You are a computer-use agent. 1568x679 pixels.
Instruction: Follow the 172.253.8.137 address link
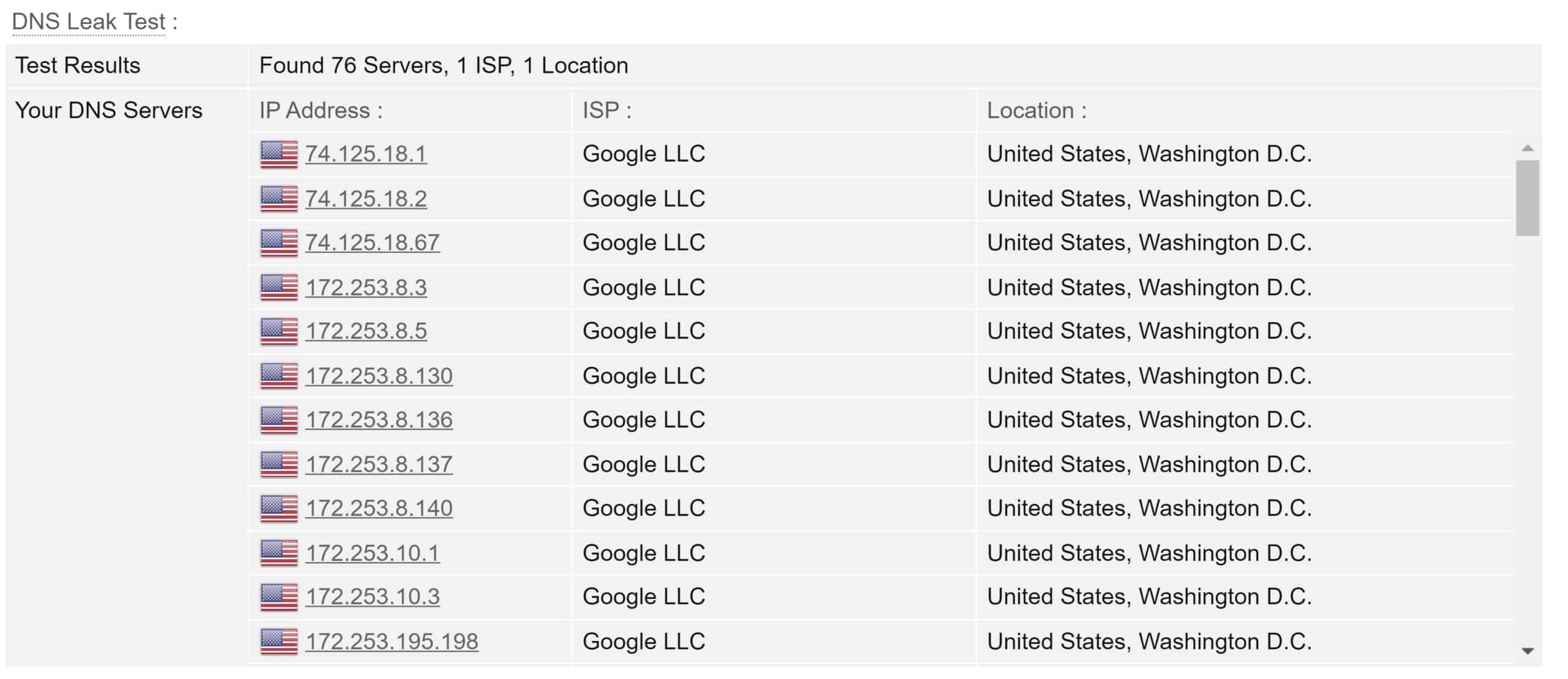379,464
